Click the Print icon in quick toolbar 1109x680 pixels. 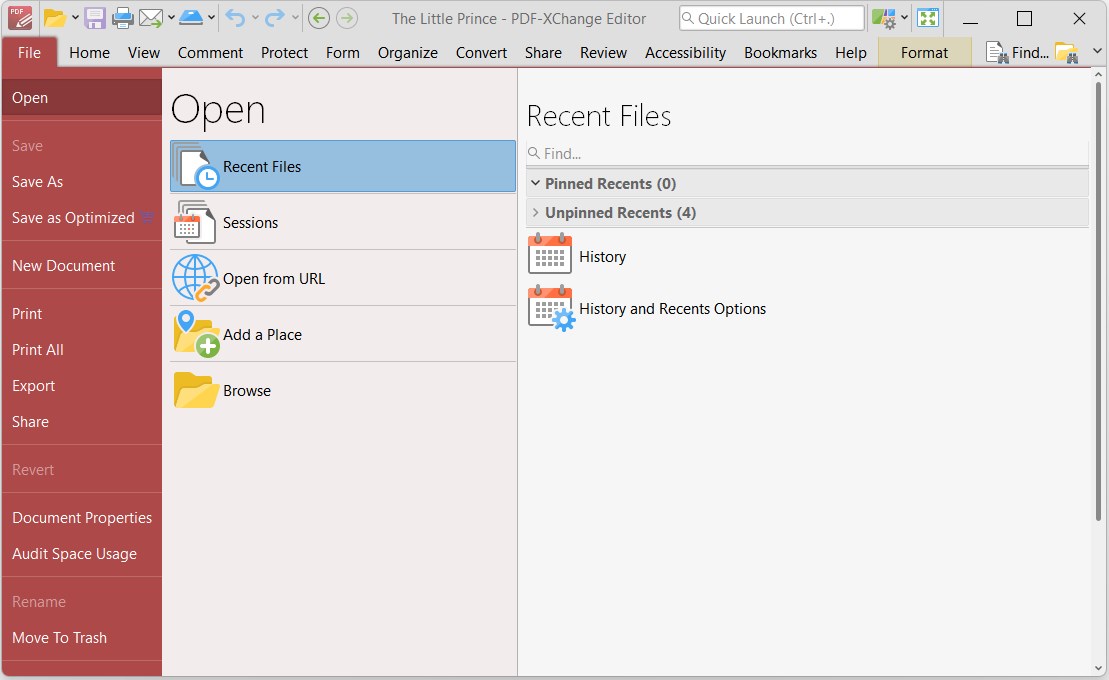(123, 18)
